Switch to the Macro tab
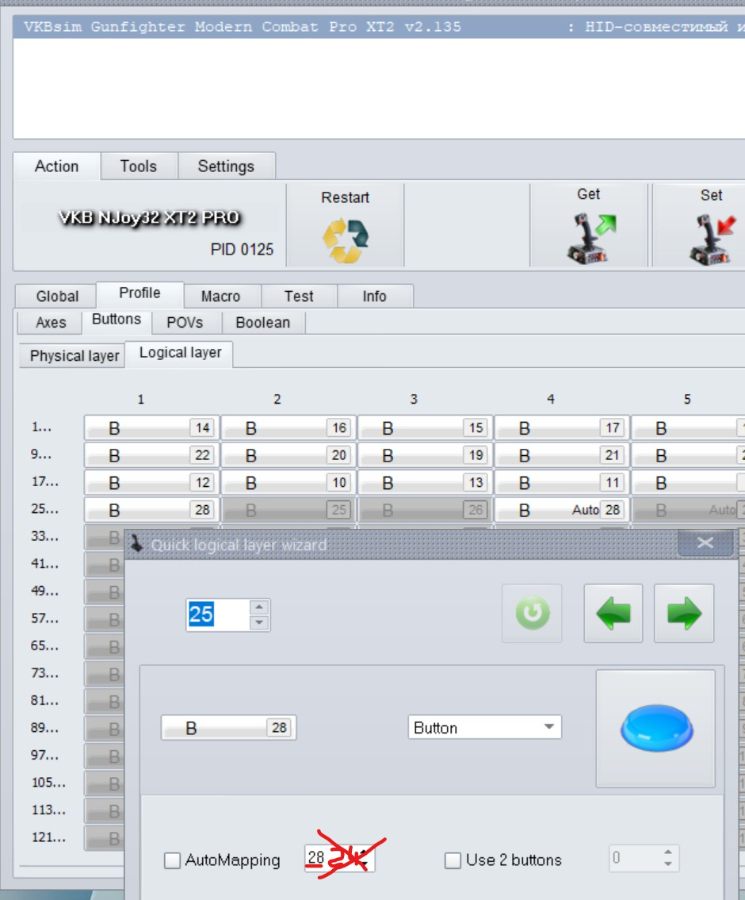Image resolution: width=745 pixels, height=900 pixels. click(221, 296)
